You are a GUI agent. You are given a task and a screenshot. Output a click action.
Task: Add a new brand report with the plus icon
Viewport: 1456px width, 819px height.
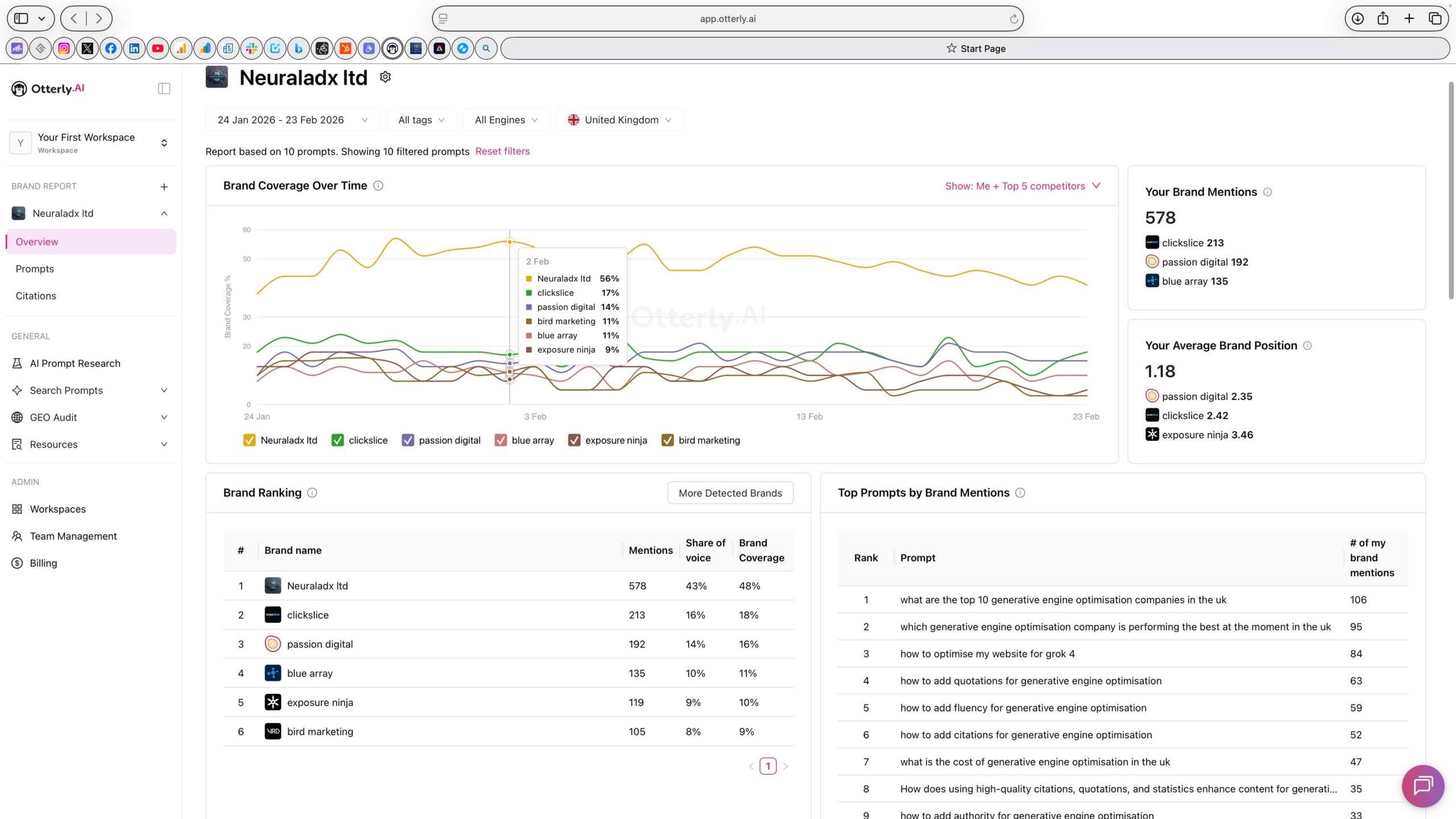click(164, 187)
